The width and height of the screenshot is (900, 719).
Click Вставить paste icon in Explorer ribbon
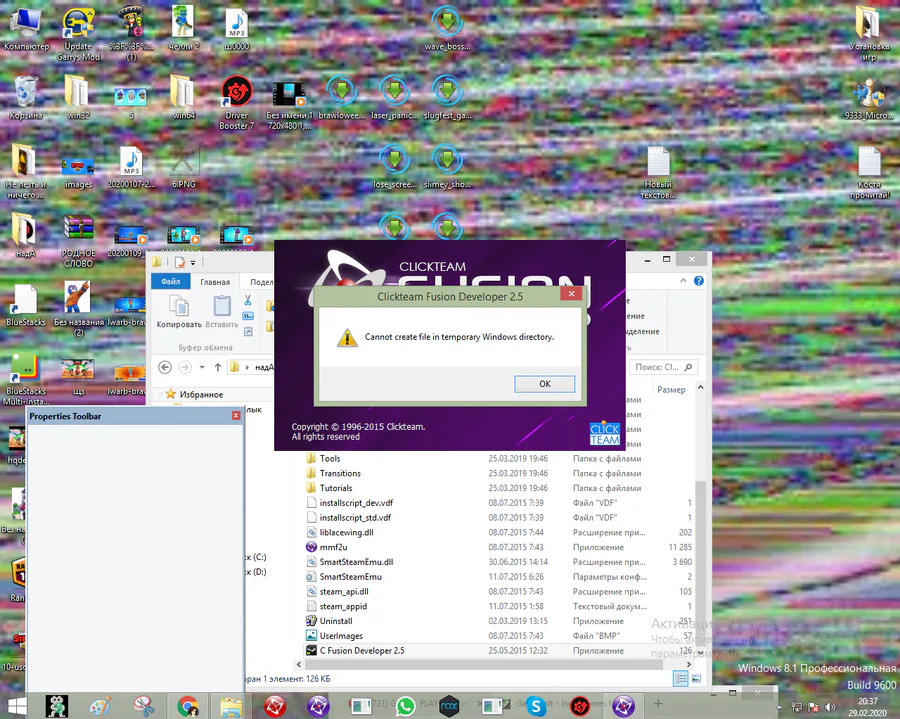222,312
